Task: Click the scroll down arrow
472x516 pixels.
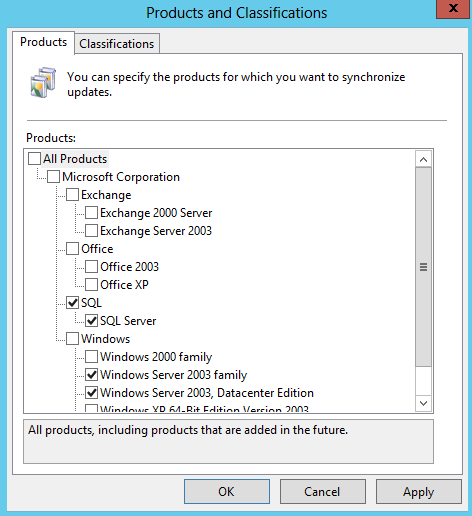Action: (423, 403)
